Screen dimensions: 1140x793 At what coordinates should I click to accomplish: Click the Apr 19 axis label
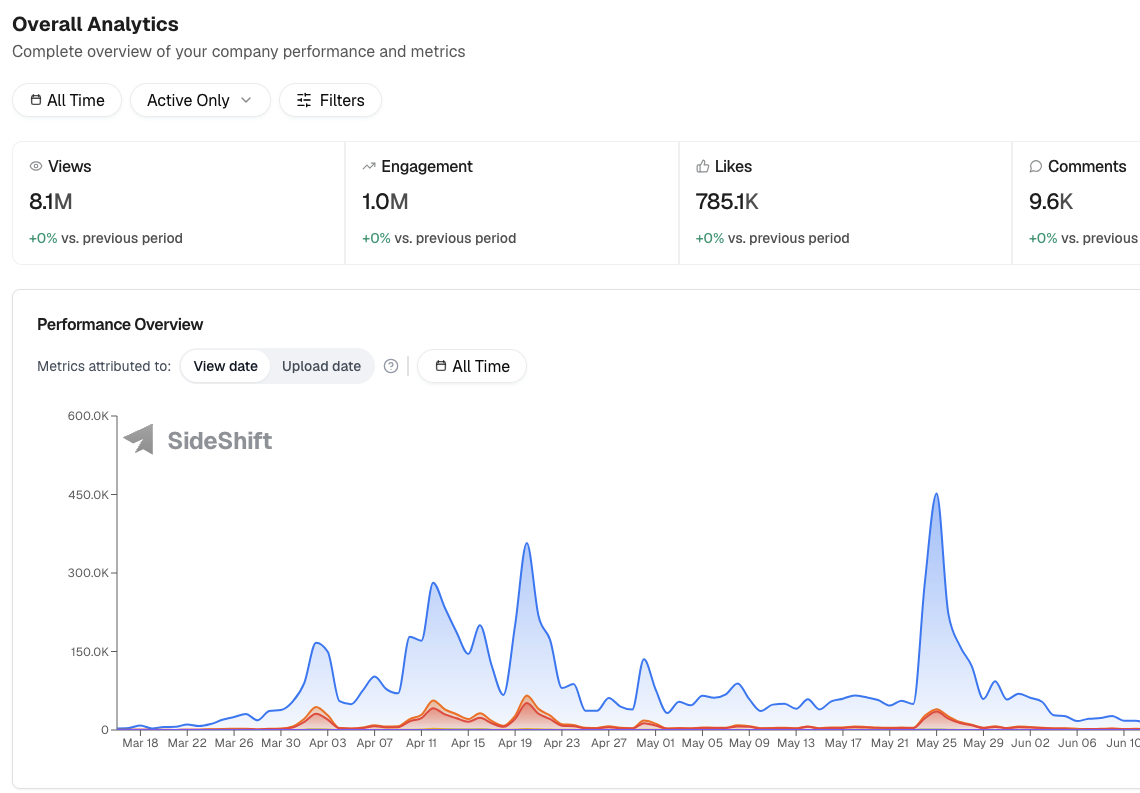(x=515, y=743)
